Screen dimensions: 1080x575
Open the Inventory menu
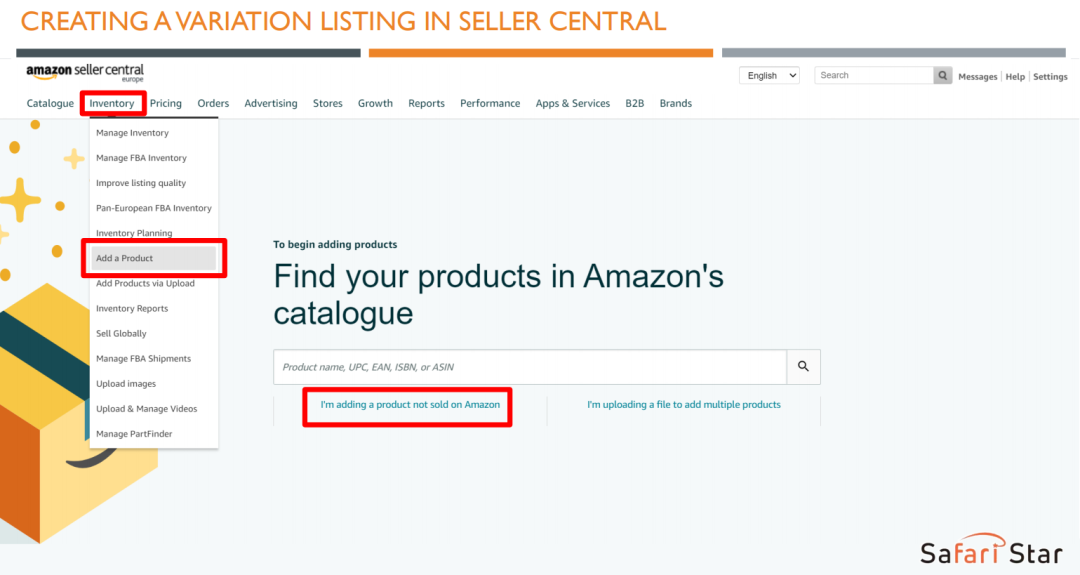pyautogui.click(x=112, y=103)
